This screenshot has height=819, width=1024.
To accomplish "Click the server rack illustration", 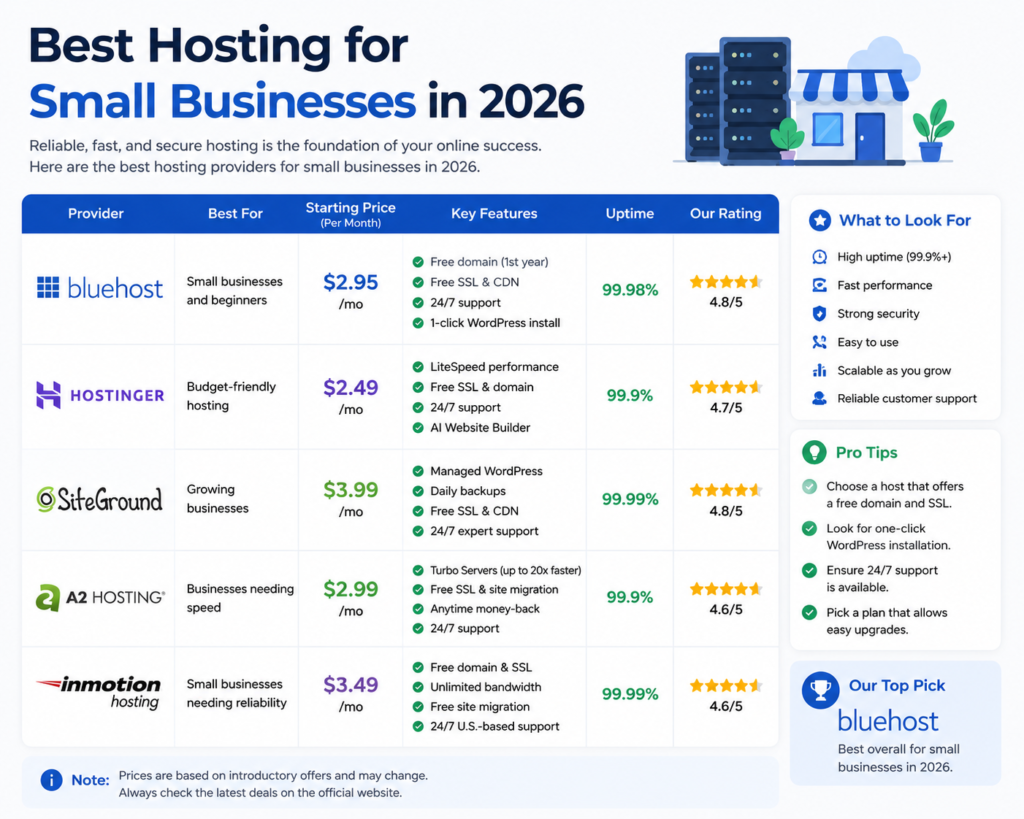I will pyautogui.click(x=737, y=100).
